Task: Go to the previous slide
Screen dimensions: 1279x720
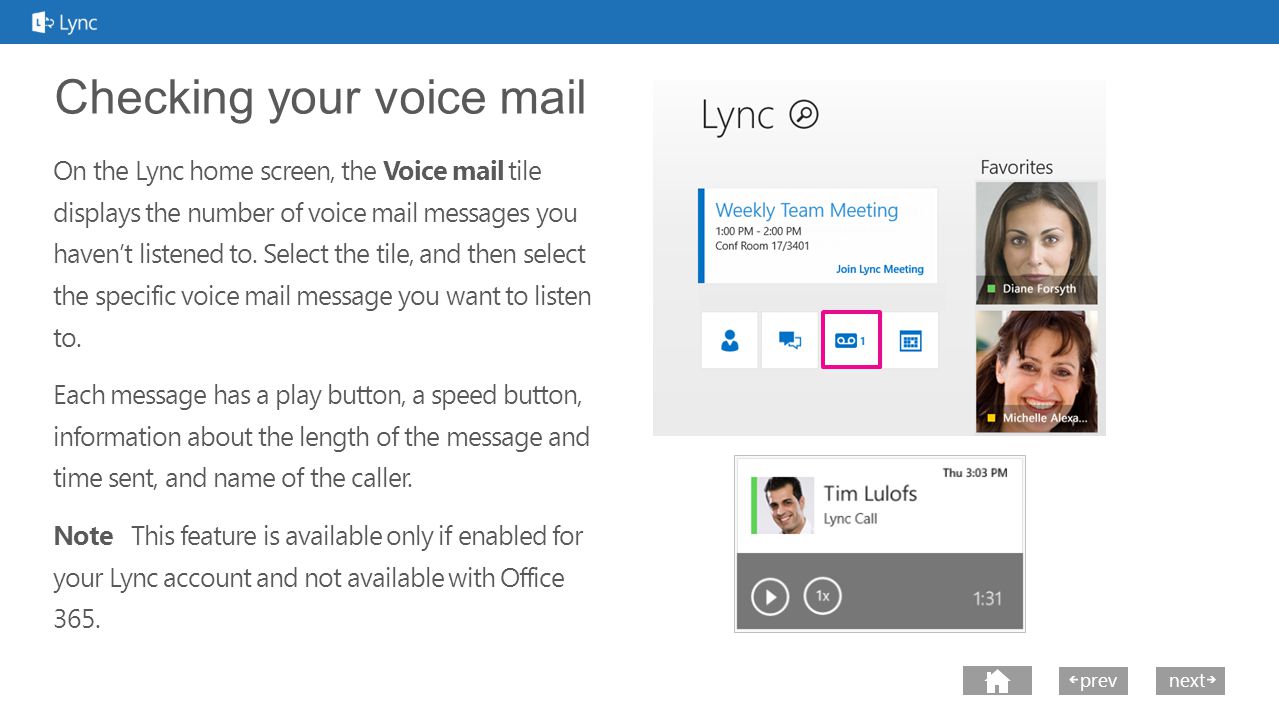Action: [x=1093, y=681]
